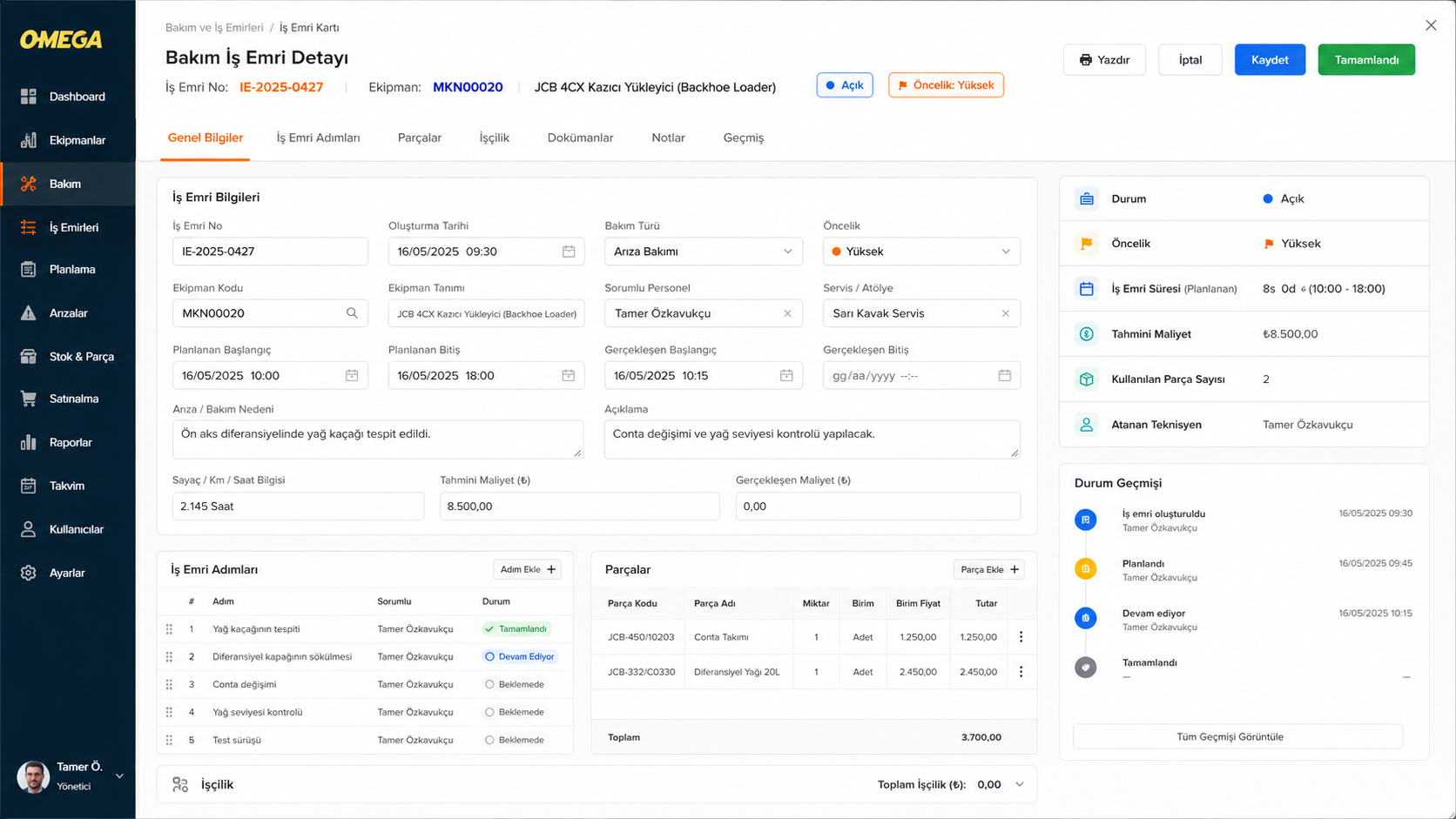Screen dimensions: 1456x819
Task: Toggle Beklemede status circle for Conta değişimi
Action: [x=489, y=684]
